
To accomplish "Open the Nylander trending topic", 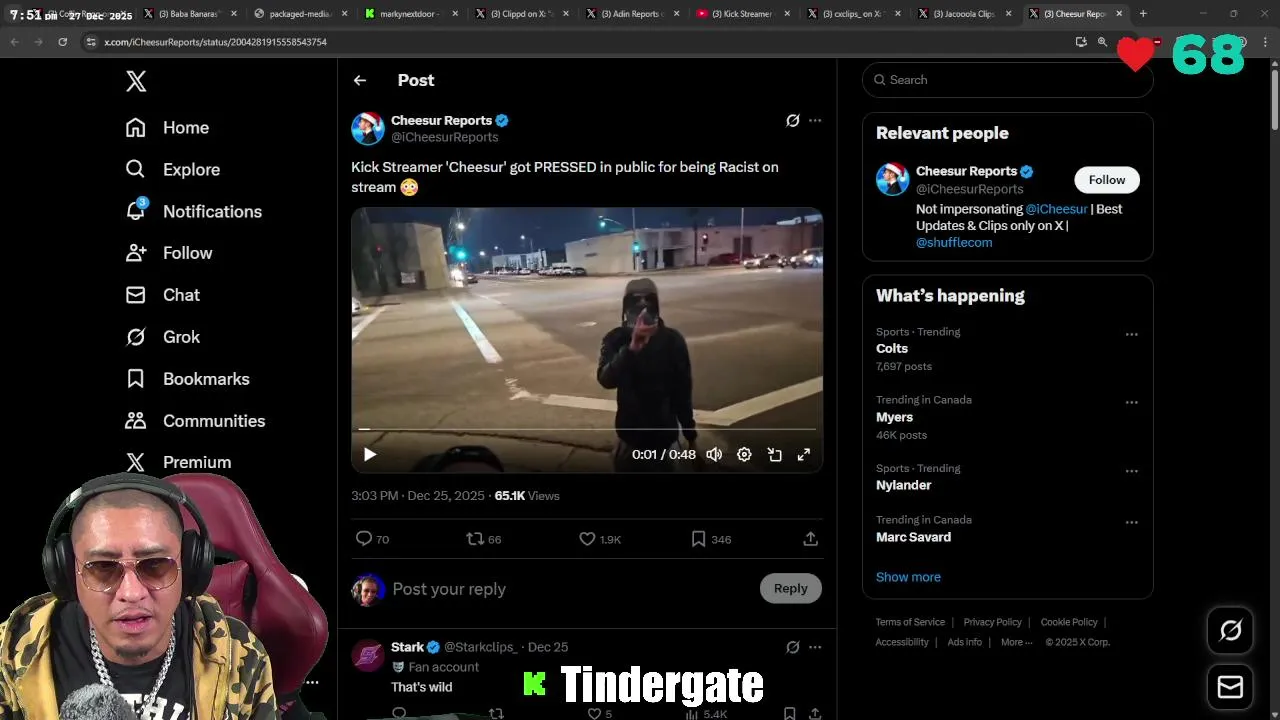I will click(x=903, y=485).
